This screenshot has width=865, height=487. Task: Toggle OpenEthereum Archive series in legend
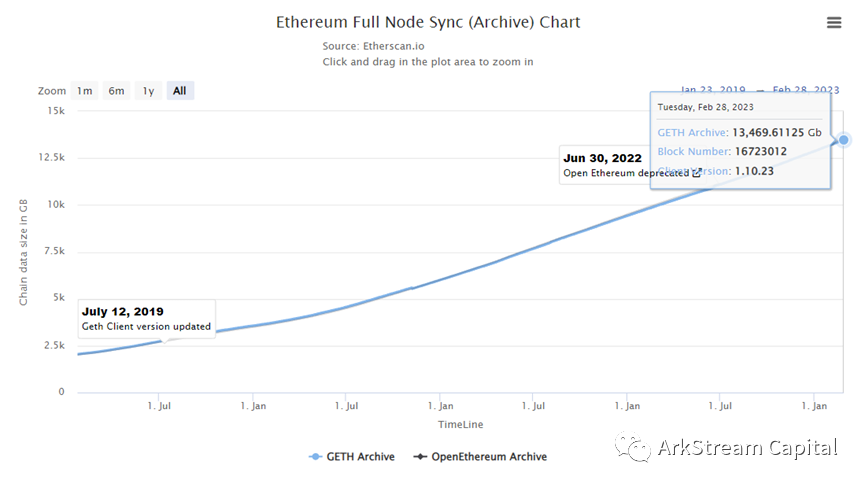481,457
